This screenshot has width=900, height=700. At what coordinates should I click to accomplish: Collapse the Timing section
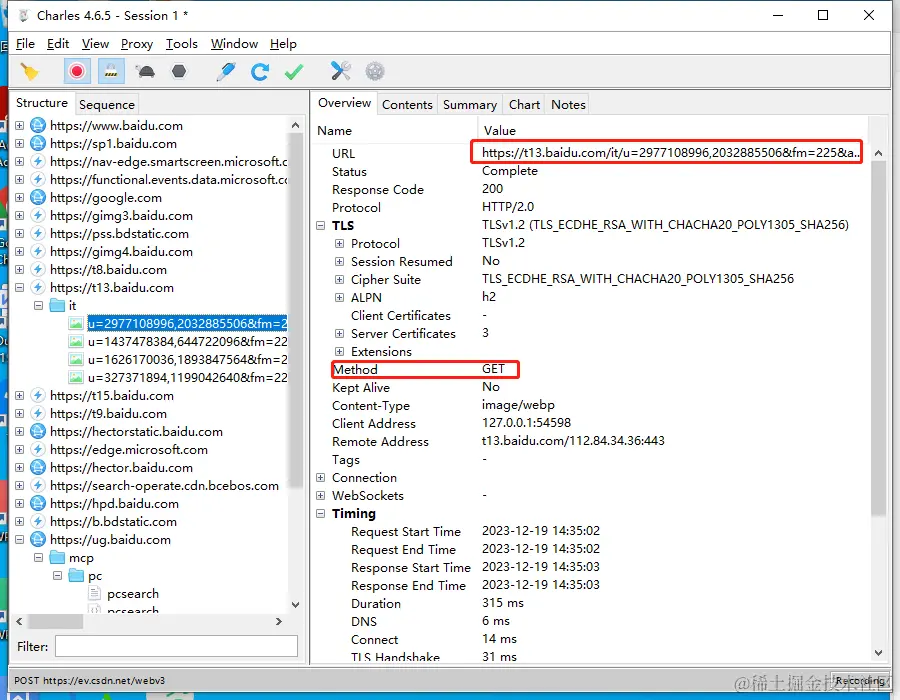[320, 514]
